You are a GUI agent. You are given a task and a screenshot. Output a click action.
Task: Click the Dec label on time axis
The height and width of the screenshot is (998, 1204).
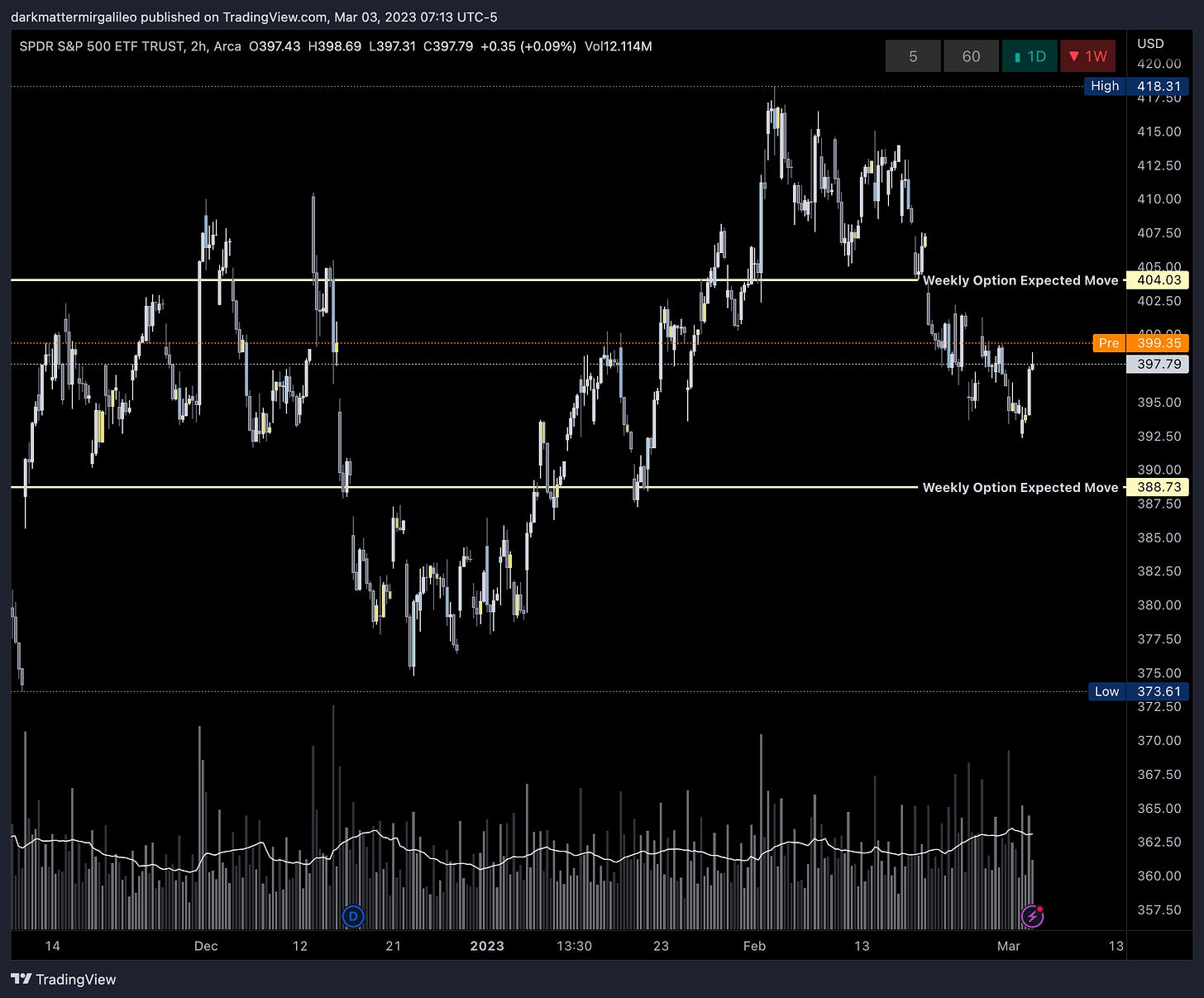(x=206, y=946)
